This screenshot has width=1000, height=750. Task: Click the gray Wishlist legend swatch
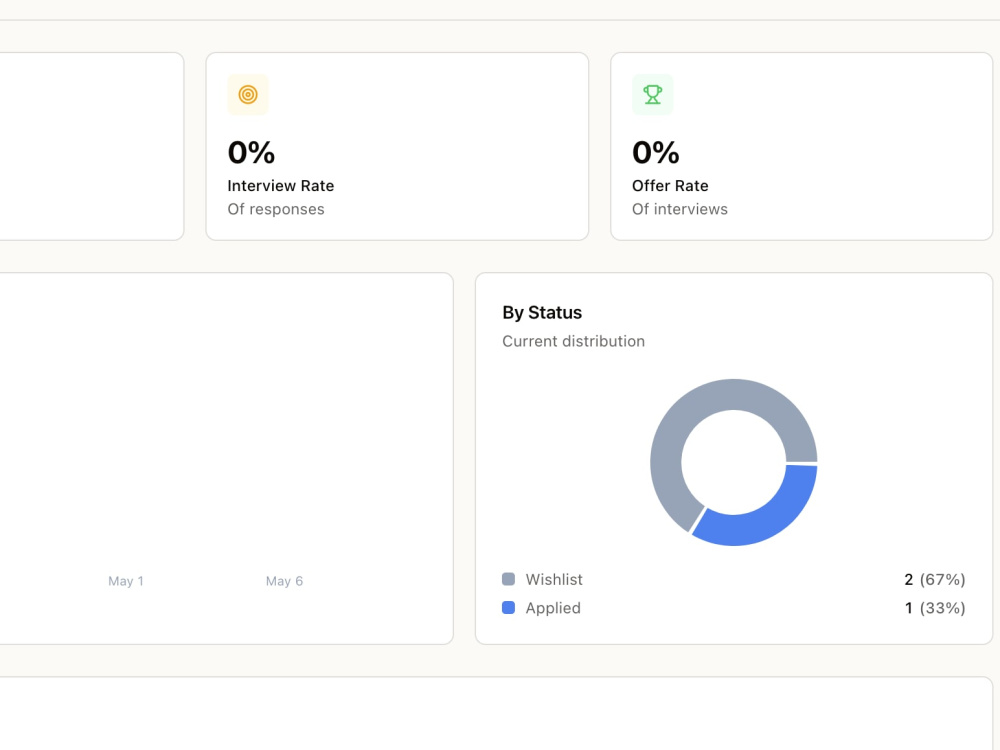click(508, 579)
